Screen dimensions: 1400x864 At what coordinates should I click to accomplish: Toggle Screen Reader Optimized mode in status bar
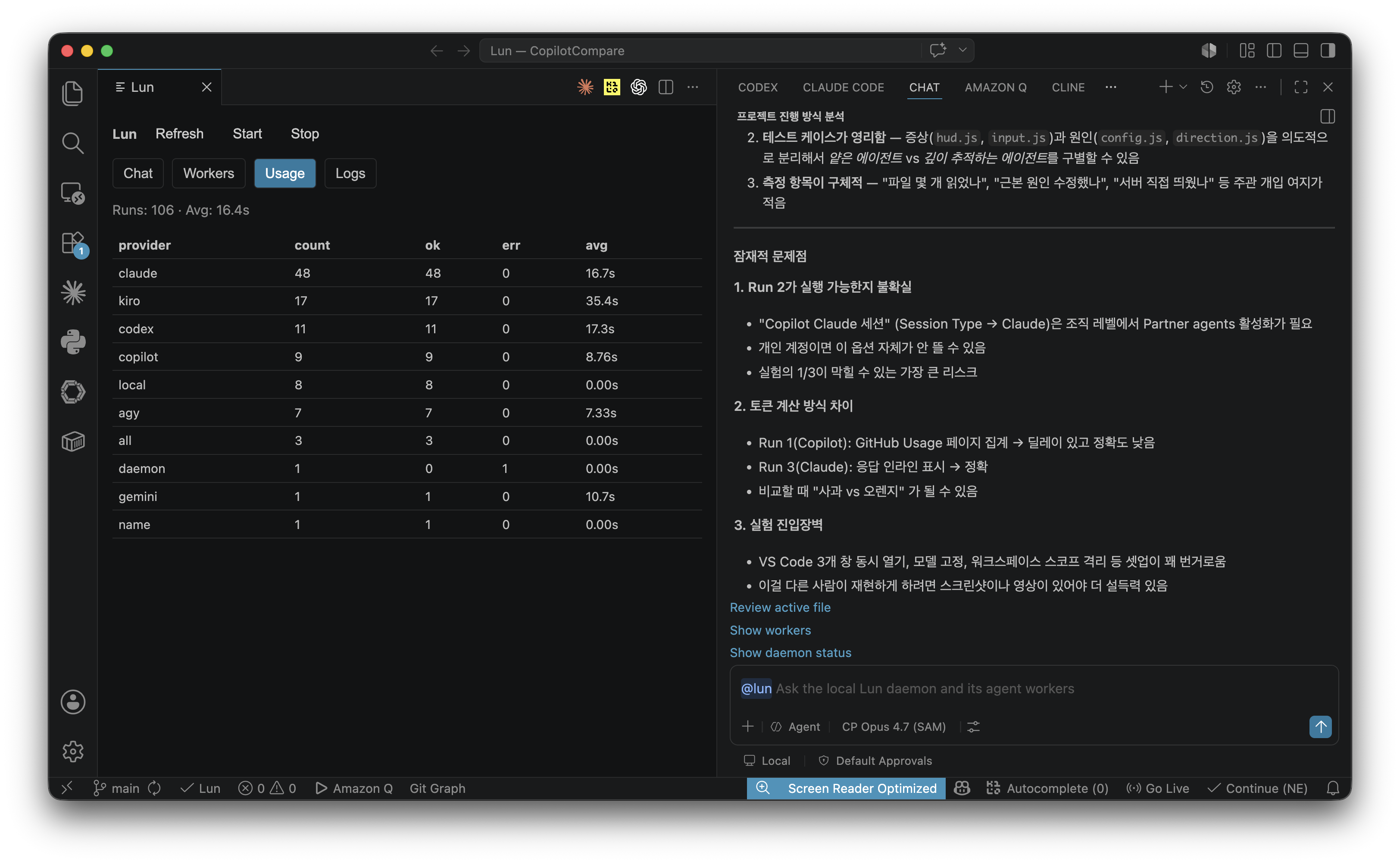(x=846, y=789)
